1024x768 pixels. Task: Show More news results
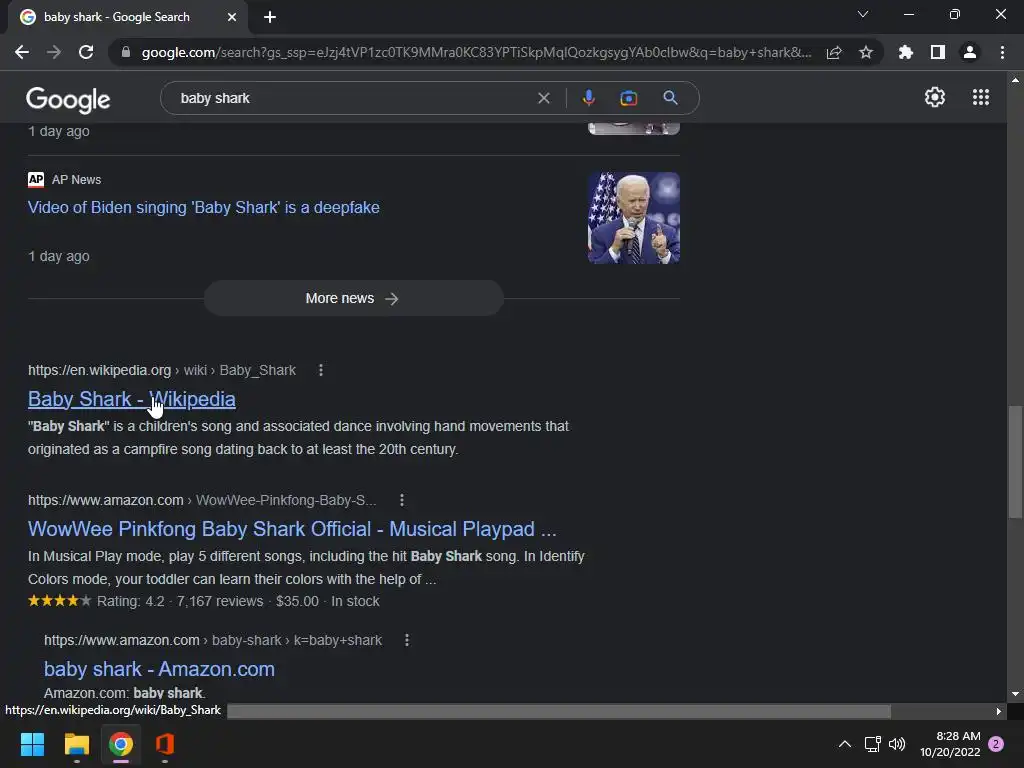(353, 298)
